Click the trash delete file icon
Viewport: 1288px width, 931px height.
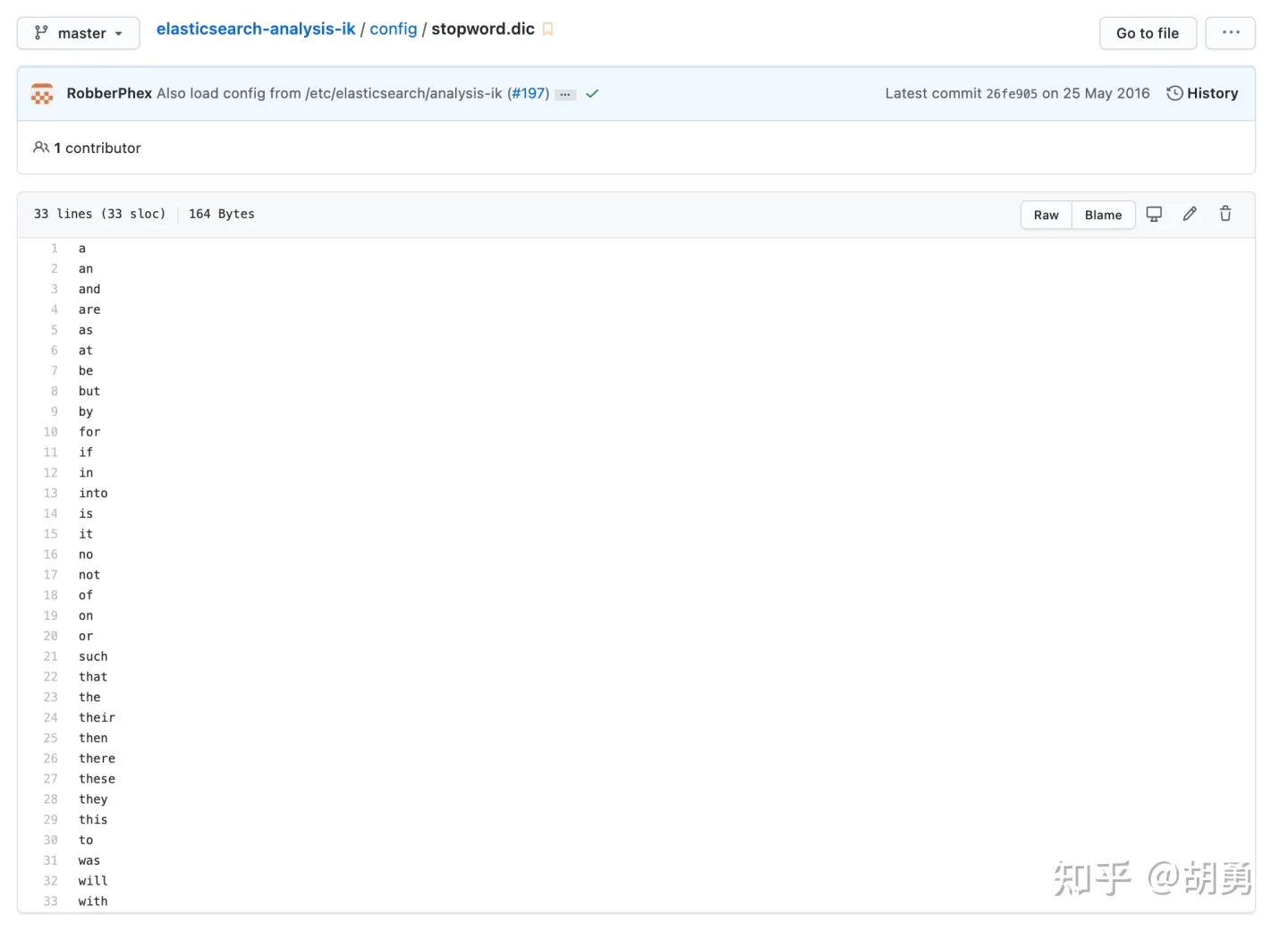(x=1225, y=214)
